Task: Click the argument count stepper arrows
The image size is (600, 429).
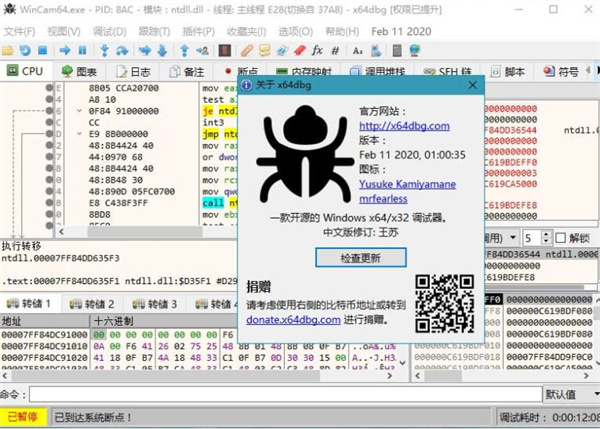Action: [x=546, y=238]
